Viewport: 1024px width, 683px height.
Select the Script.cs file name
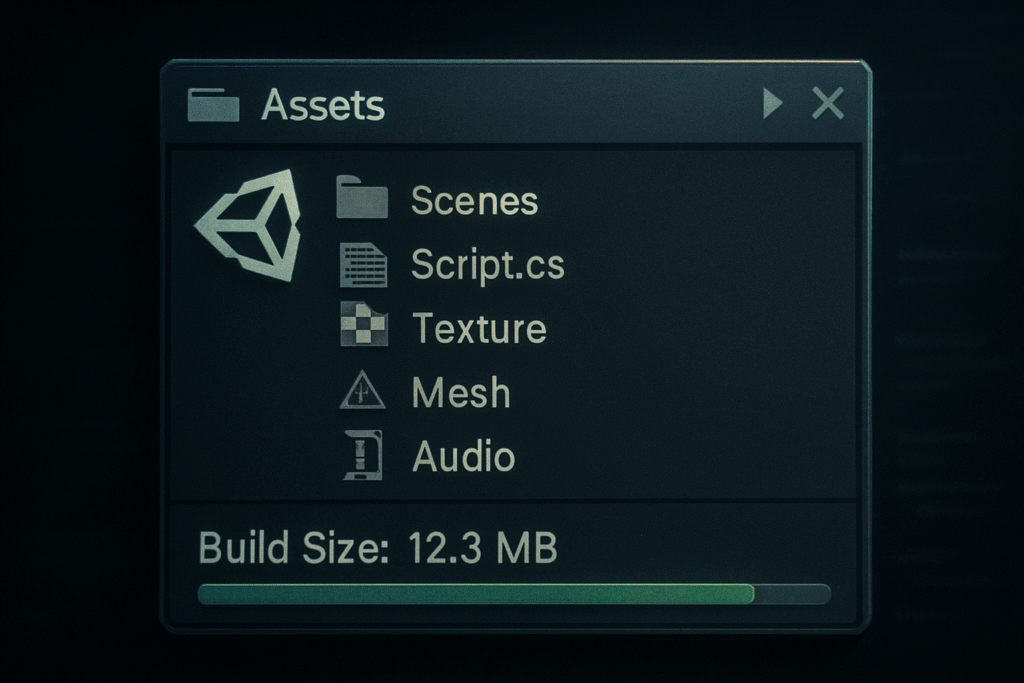tap(487, 265)
